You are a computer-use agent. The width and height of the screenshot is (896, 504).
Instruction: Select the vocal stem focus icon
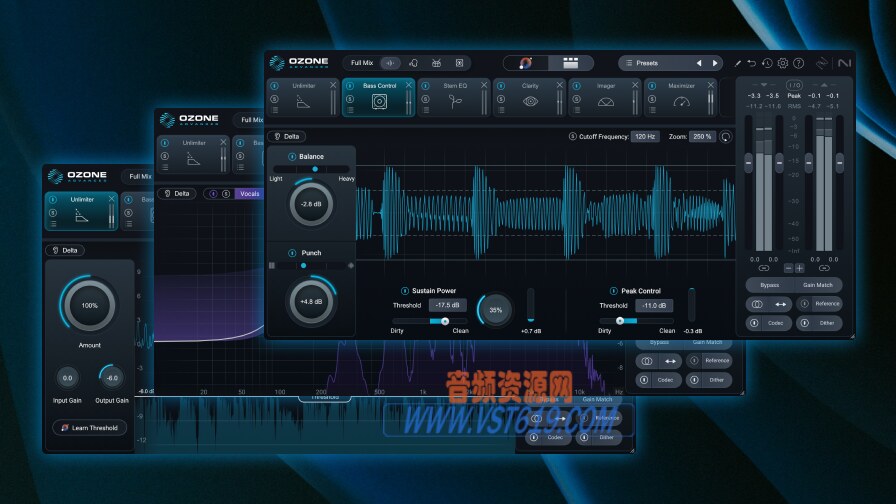414,63
